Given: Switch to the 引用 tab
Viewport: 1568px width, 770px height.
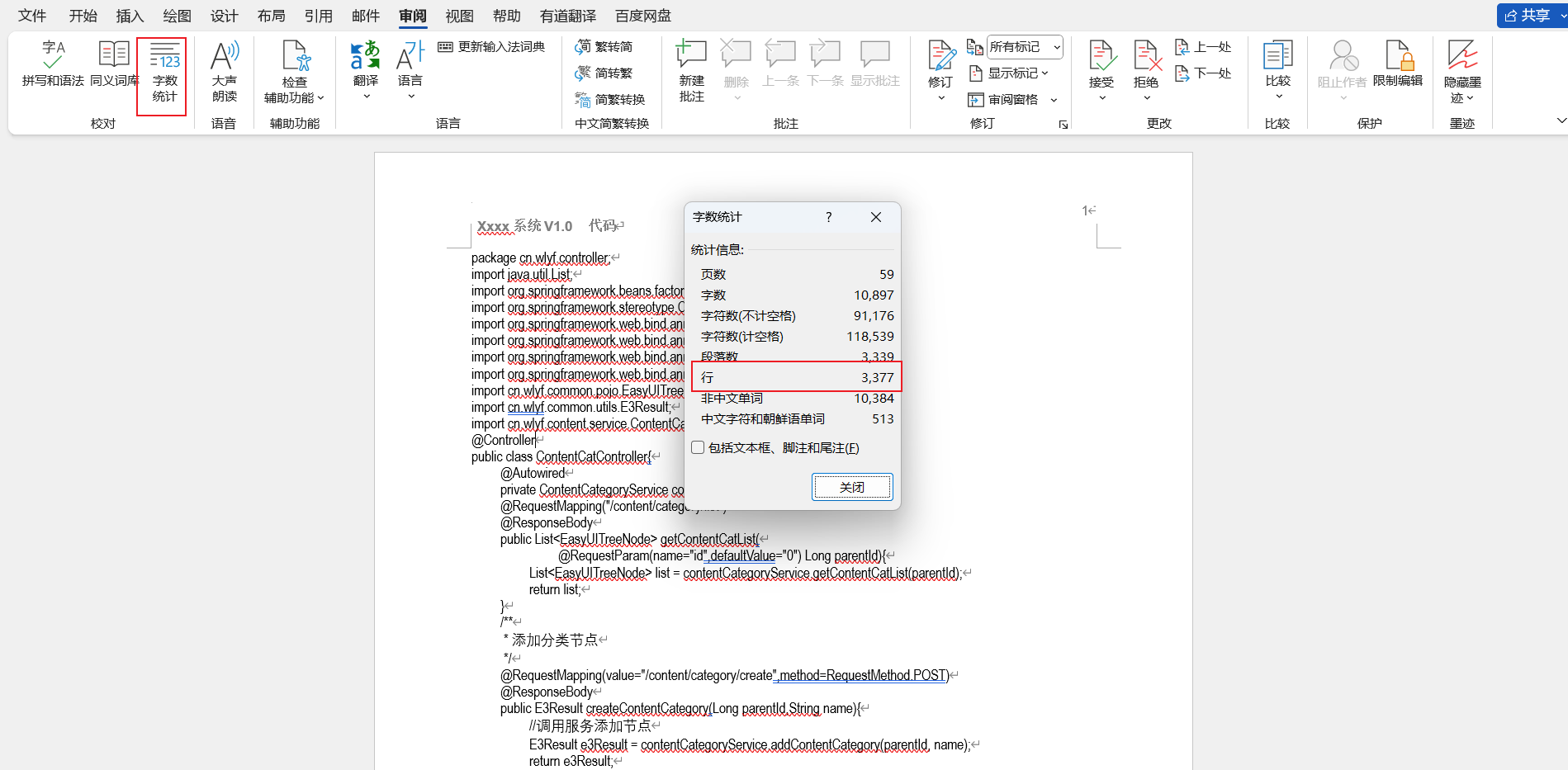Looking at the screenshot, I should tap(318, 16).
